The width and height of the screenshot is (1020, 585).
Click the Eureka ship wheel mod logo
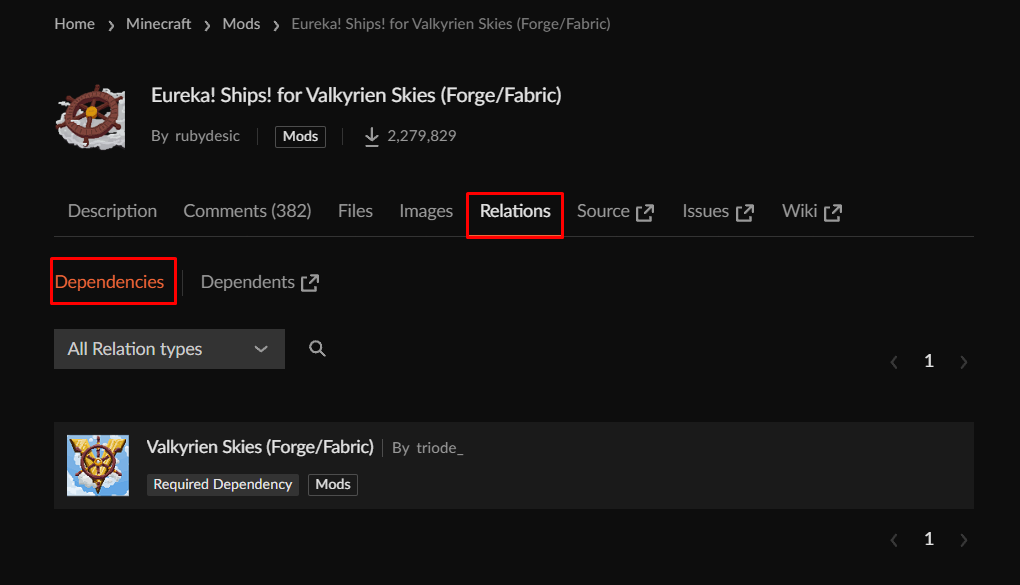[x=90, y=117]
